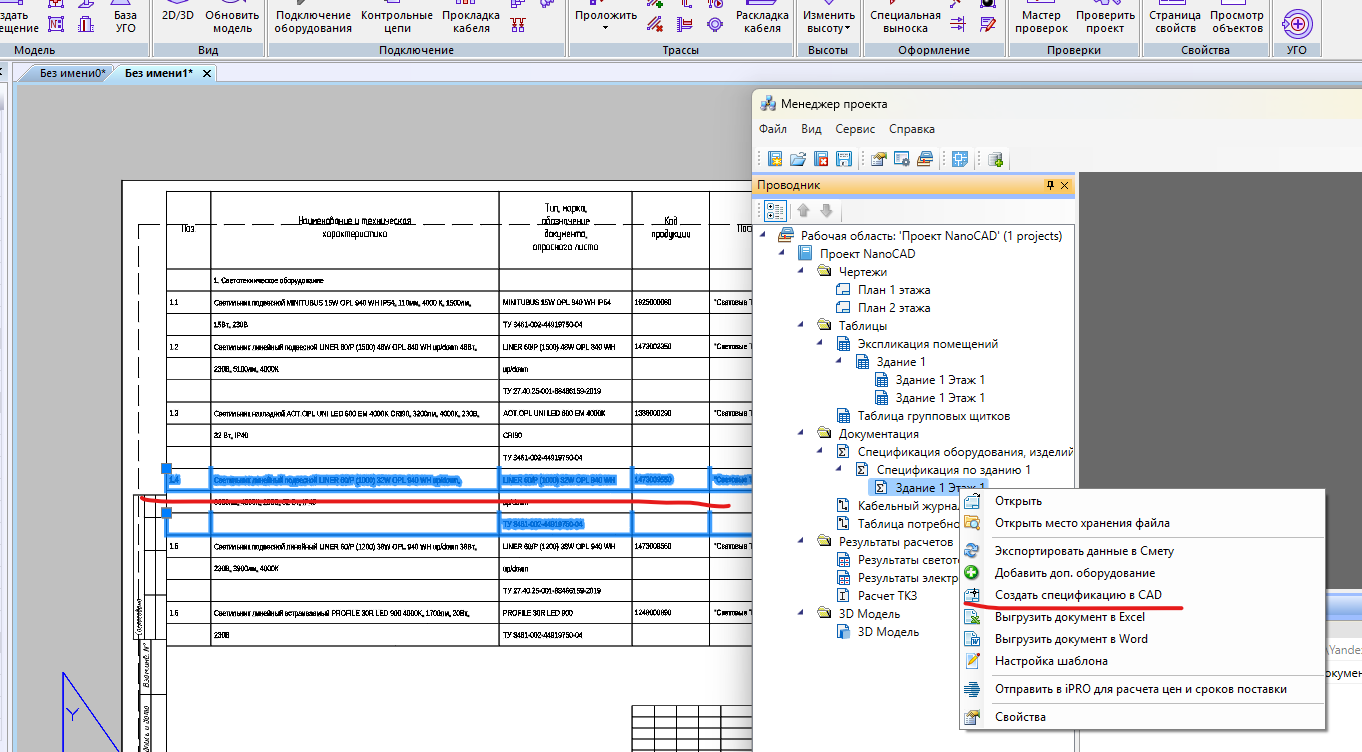The width and height of the screenshot is (1362, 752).
Task: Click the Excel export icon in context menu
Action: [x=972, y=617]
